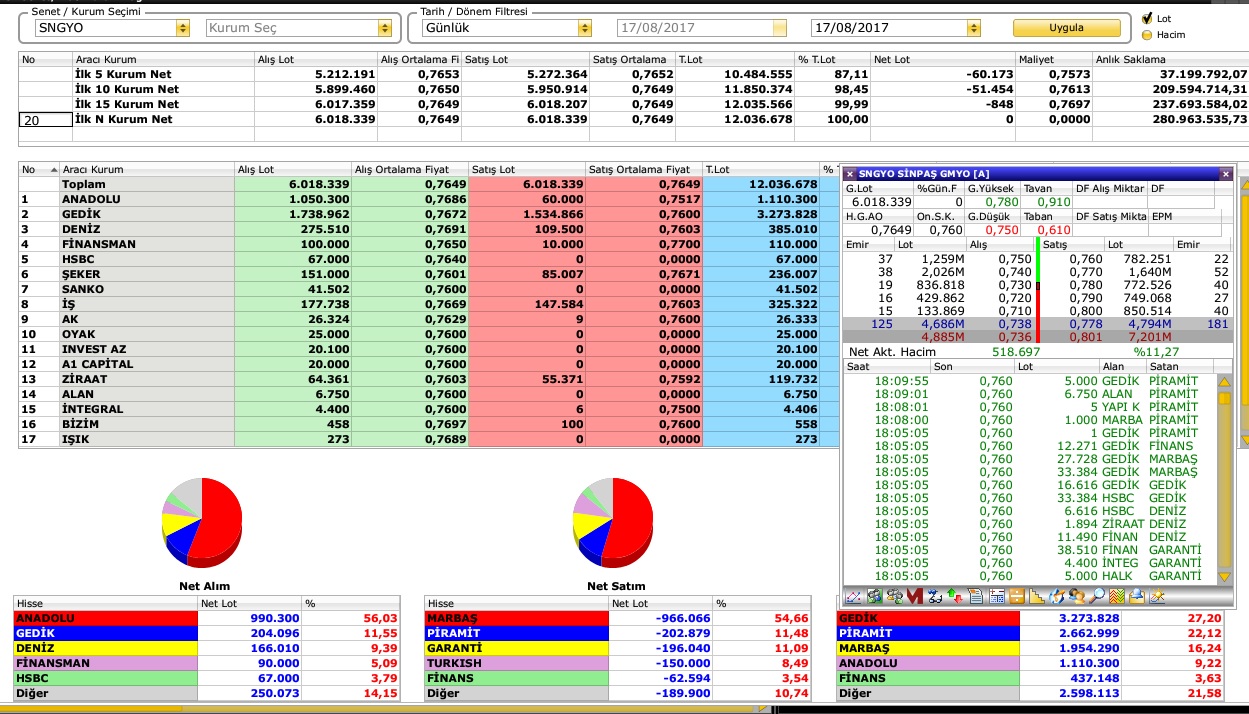Open the SNGYO symbol dropdown
The width and height of the screenshot is (1249, 714).
click(x=182, y=28)
